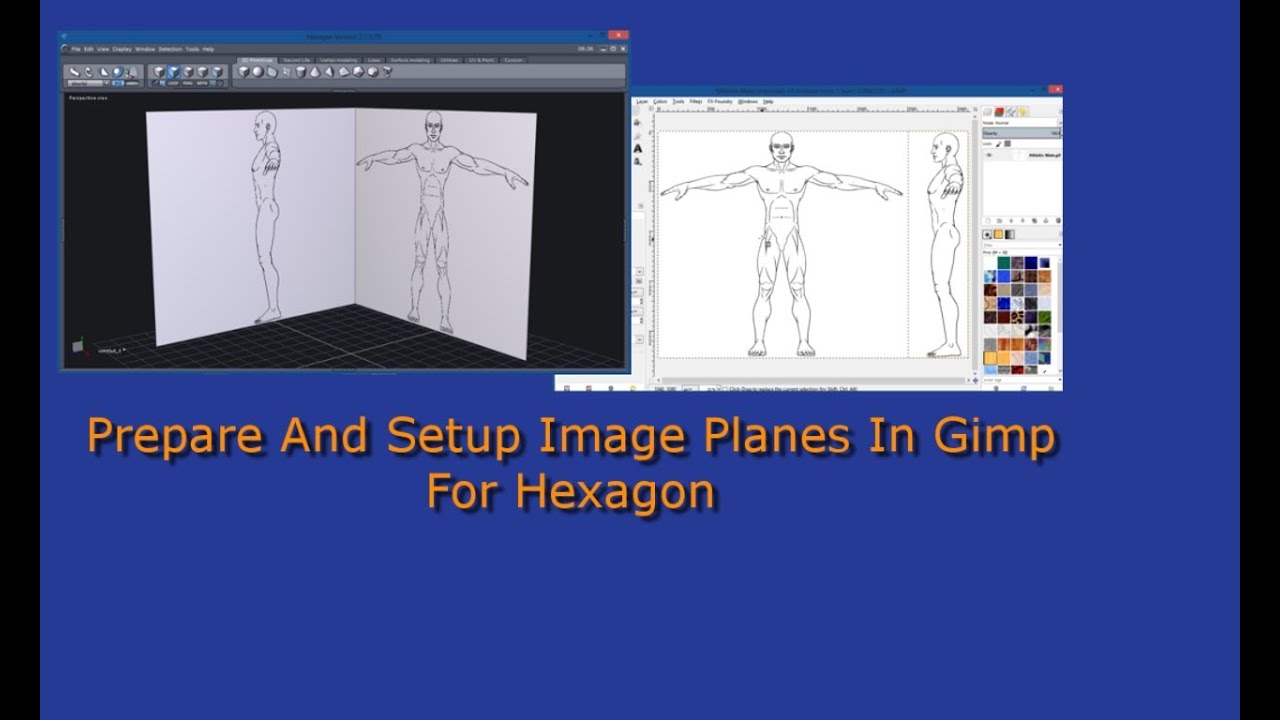Open the 3D Primitives tab in Hexagon
Viewport: 1280px width, 720px height.
[257, 60]
